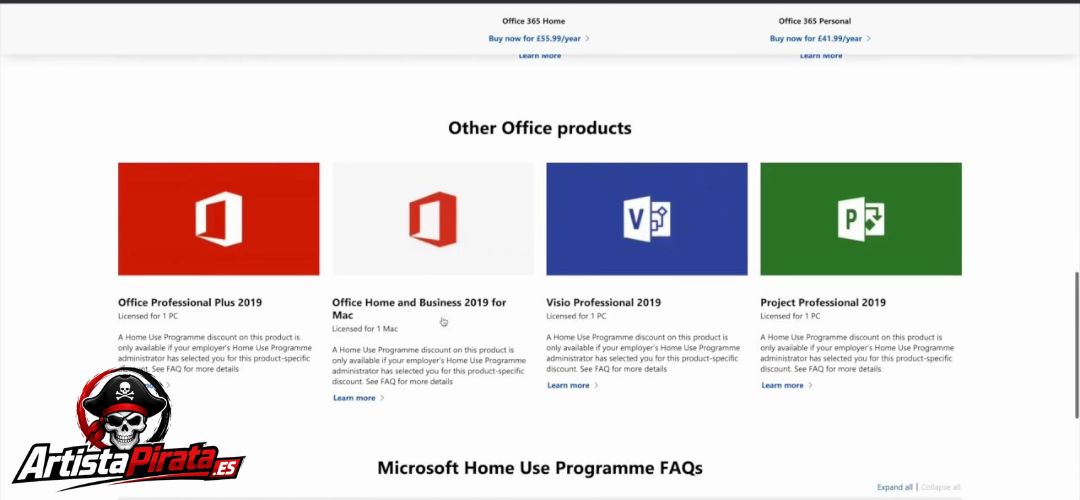This screenshot has height=500, width=1080.
Task: Select Project Professional 2019 title
Action: pos(823,302)
